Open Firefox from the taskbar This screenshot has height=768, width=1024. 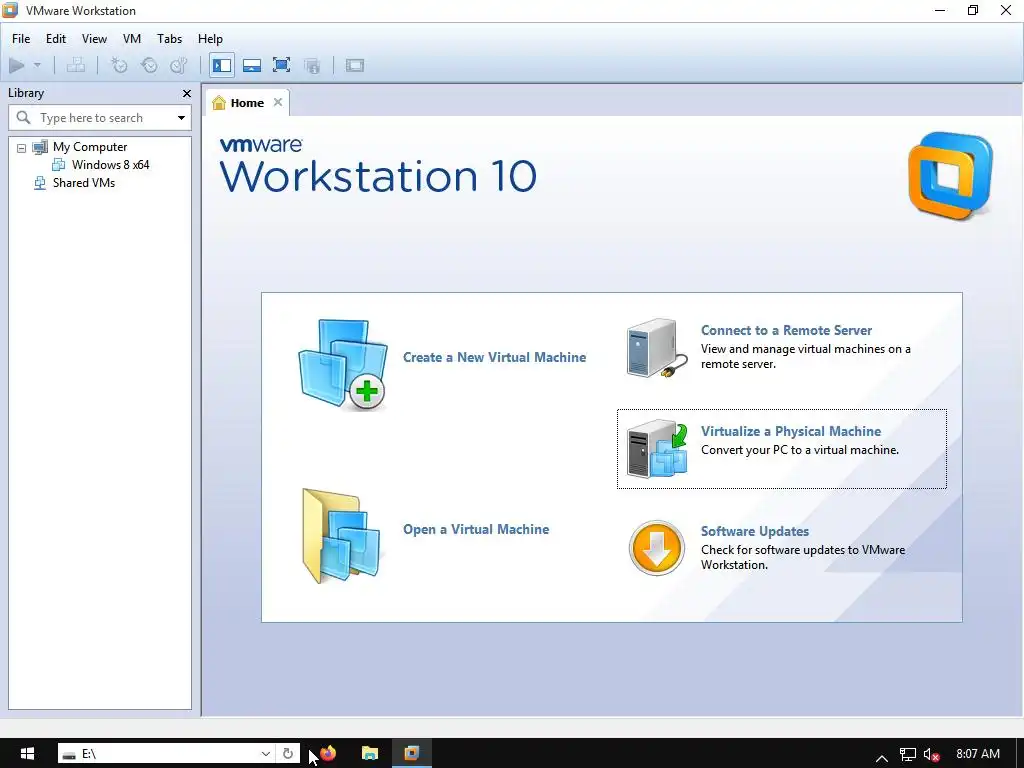[328, 753]
